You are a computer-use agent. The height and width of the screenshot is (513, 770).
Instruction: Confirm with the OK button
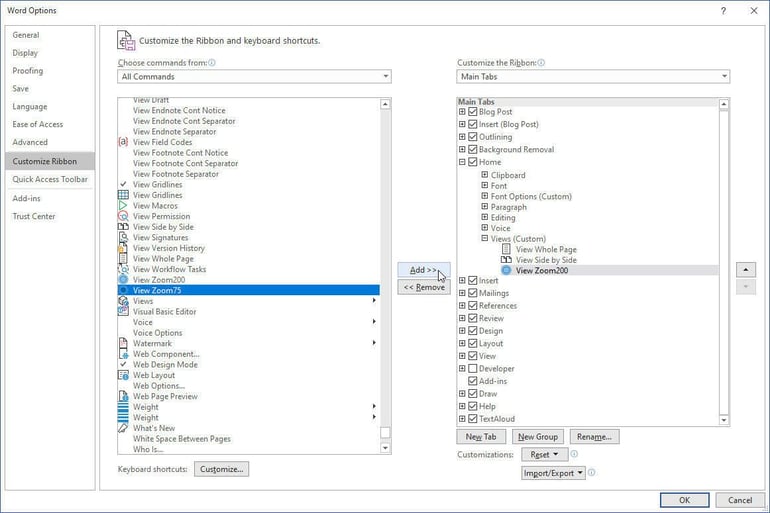(x=685, y=500)
